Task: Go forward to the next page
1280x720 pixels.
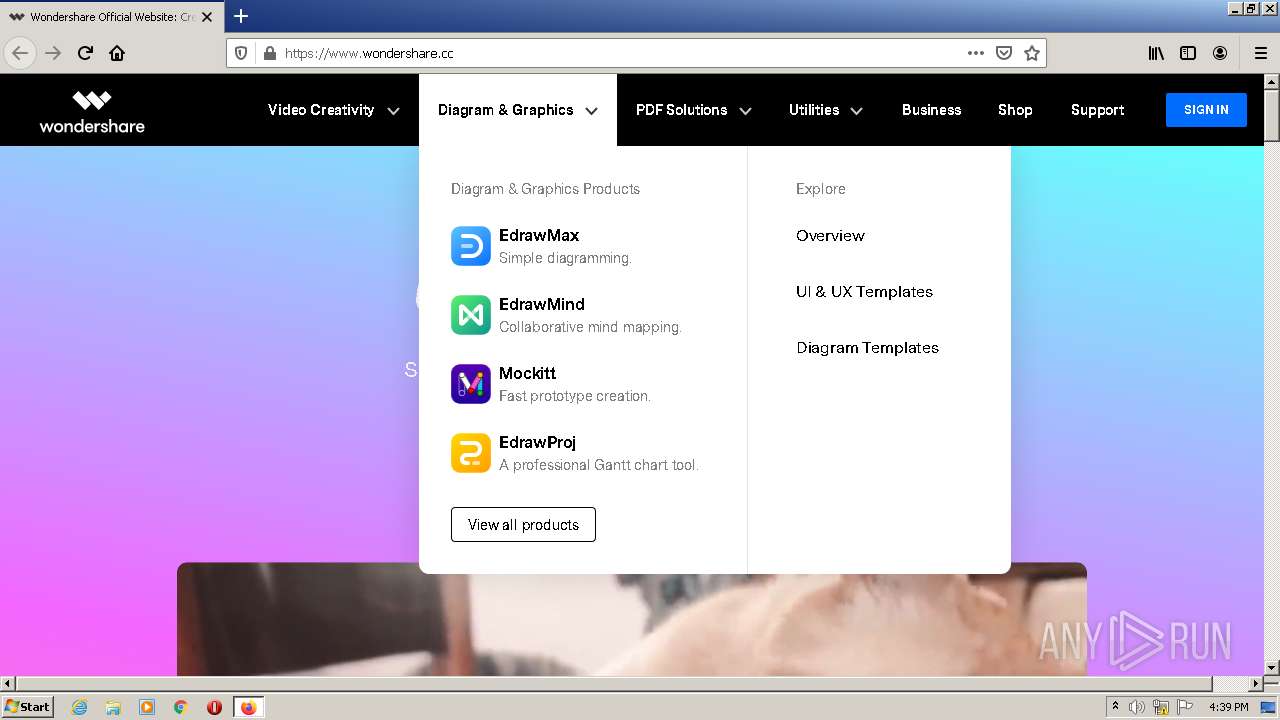Action: pyautogui.click(x=53, y=53)
